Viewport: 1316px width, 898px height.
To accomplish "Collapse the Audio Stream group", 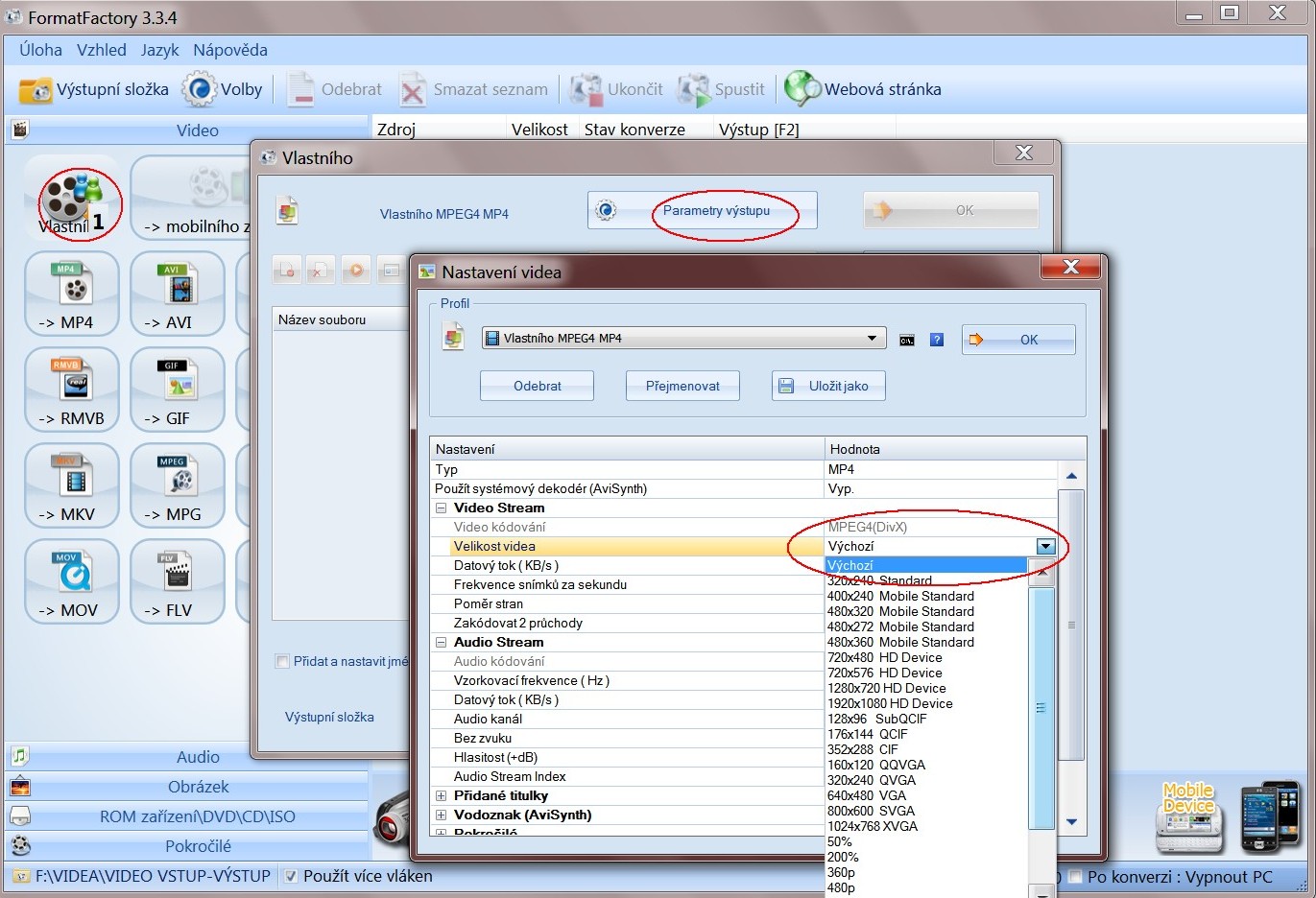I will pyautogui.click(x=442, y=643).
